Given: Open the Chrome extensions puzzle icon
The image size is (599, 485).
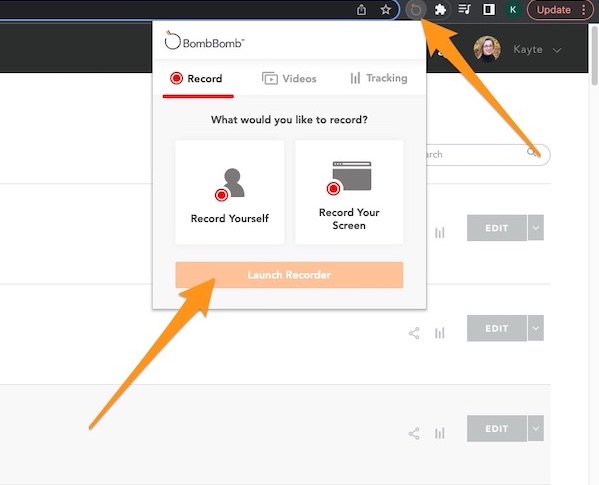Looking at the screenshot, I should click(440, 10).
